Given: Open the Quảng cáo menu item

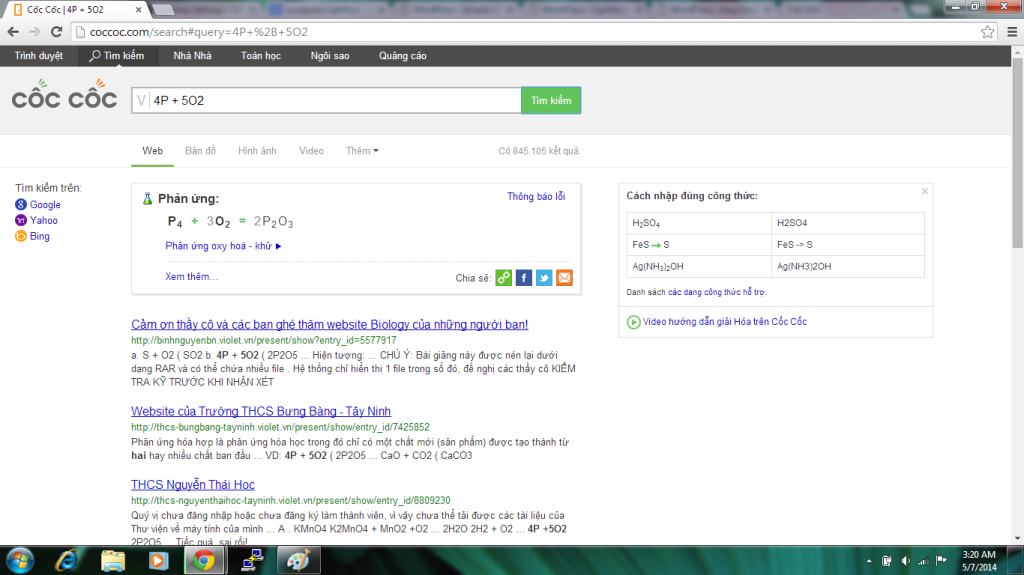Looking at the screenshot, I should (402, 56).
